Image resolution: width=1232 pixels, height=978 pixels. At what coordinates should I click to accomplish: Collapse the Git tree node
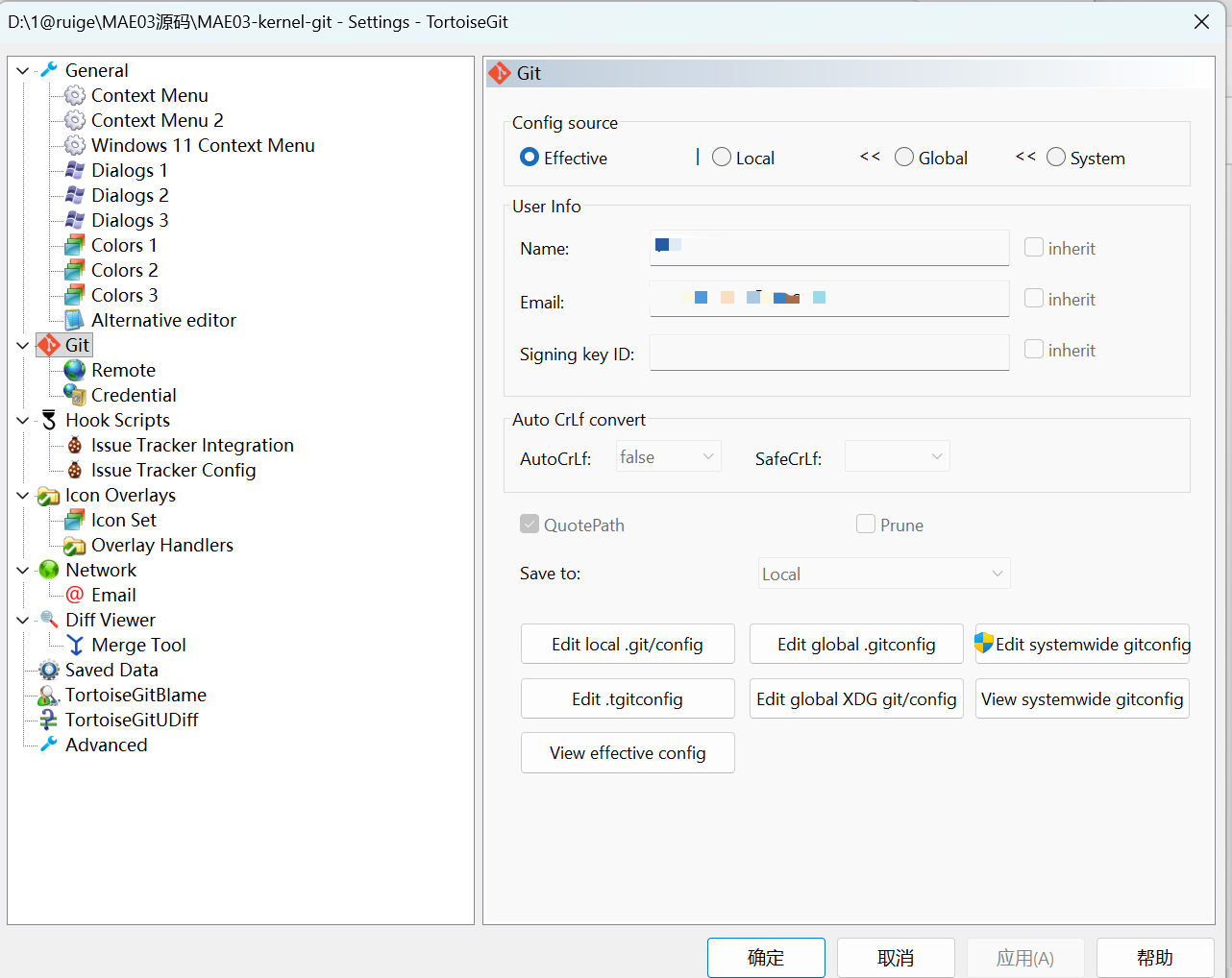coord(23,345)
